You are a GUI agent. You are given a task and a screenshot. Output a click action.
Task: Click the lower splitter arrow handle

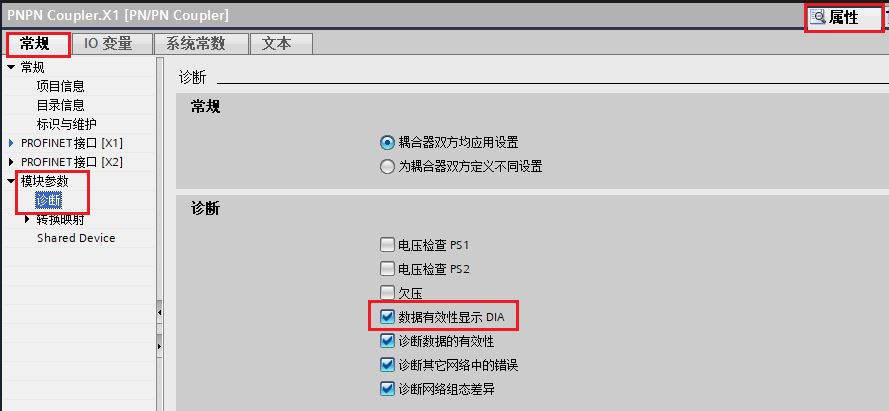tap(160, 346)
